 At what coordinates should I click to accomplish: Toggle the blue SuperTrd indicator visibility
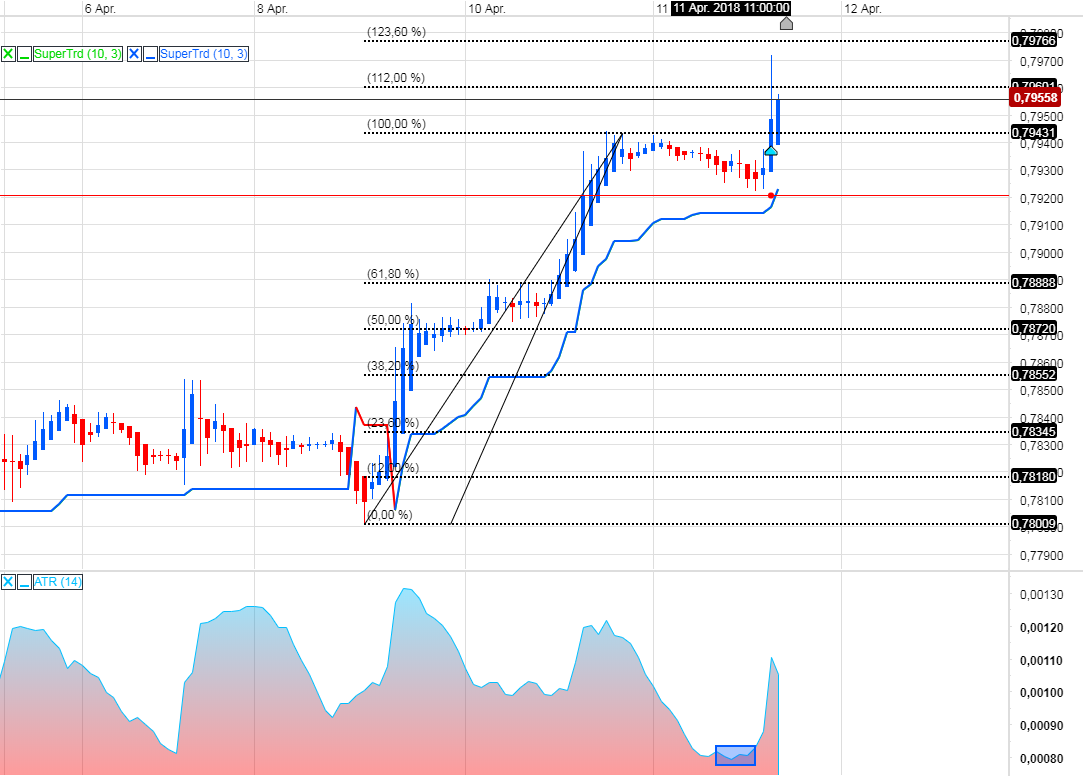135,54
